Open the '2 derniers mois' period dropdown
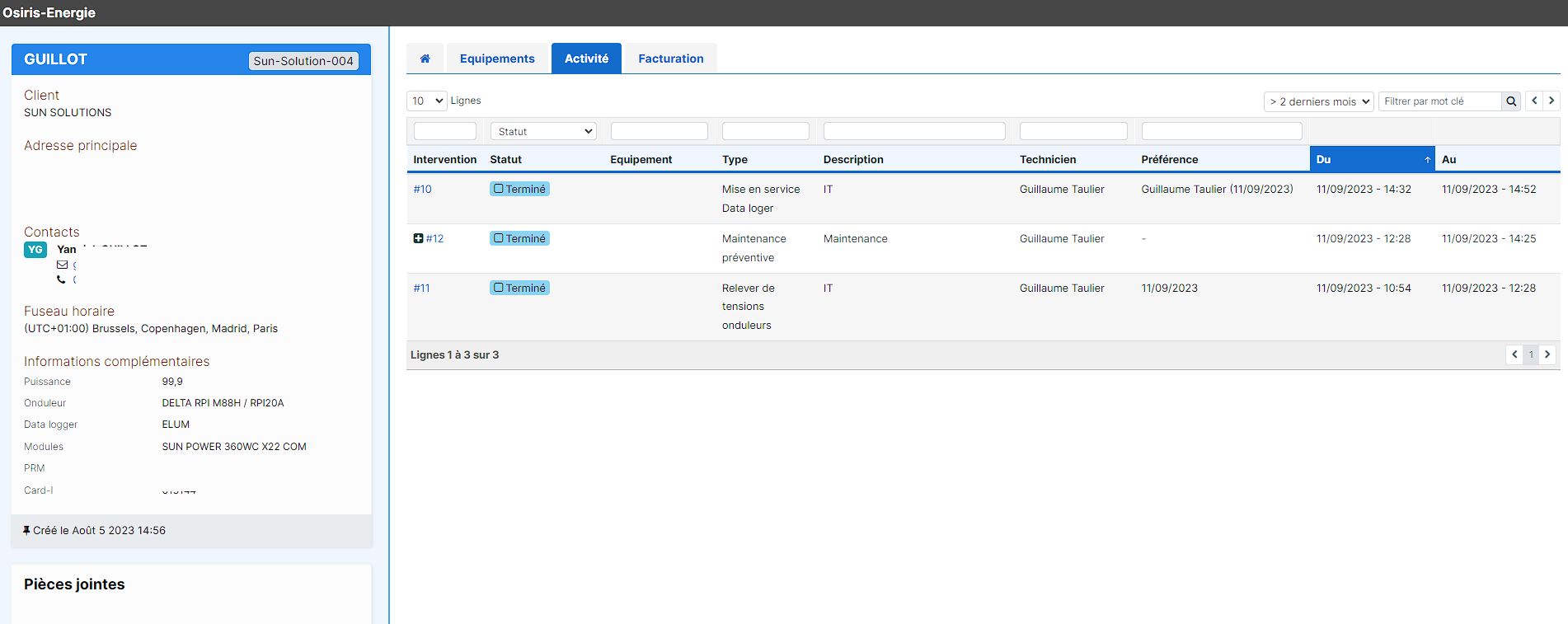This screenshot has width=1568, height=624. [1318, 101]
